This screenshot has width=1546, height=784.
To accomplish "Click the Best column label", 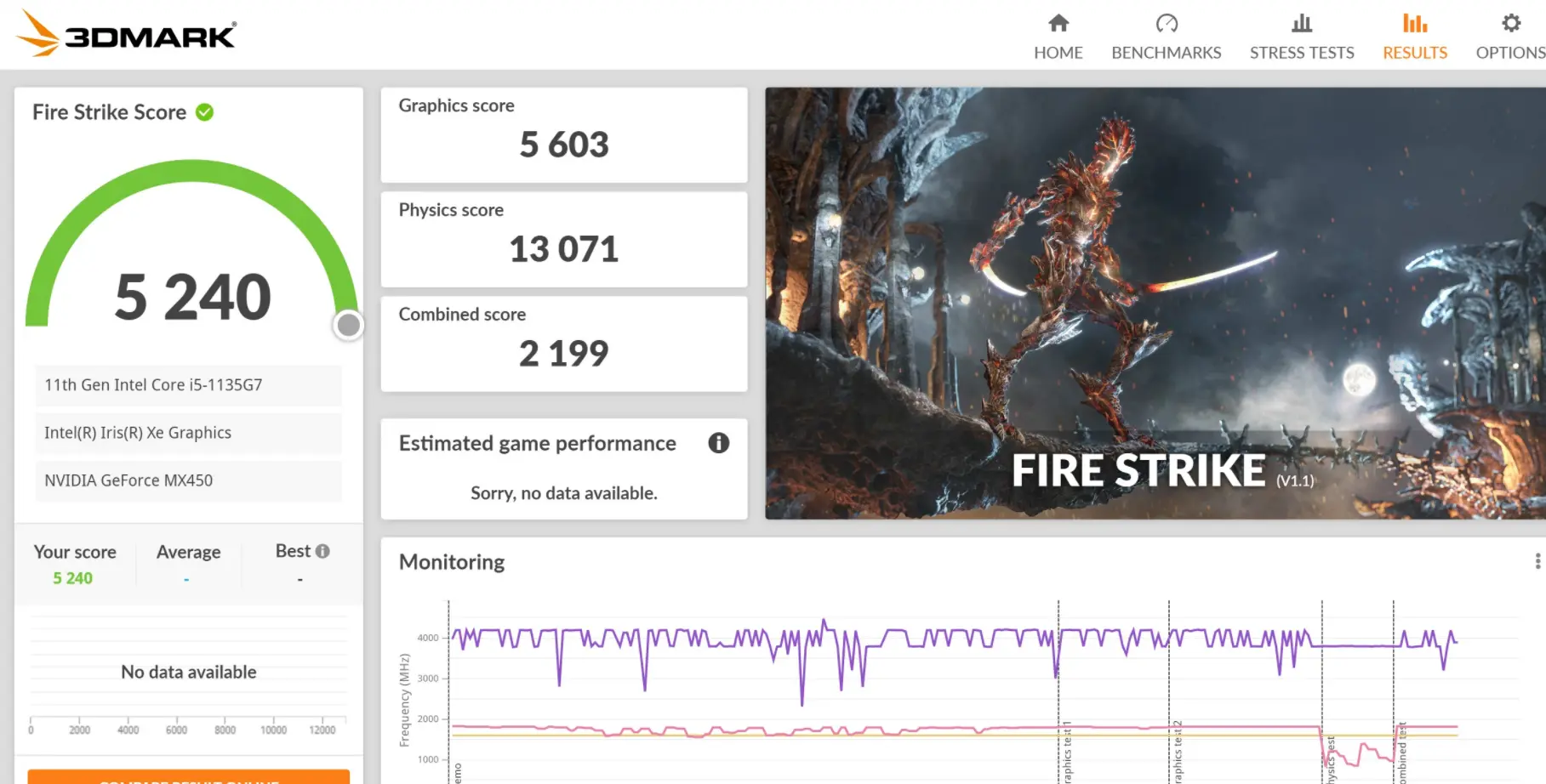I will (293, 551).
